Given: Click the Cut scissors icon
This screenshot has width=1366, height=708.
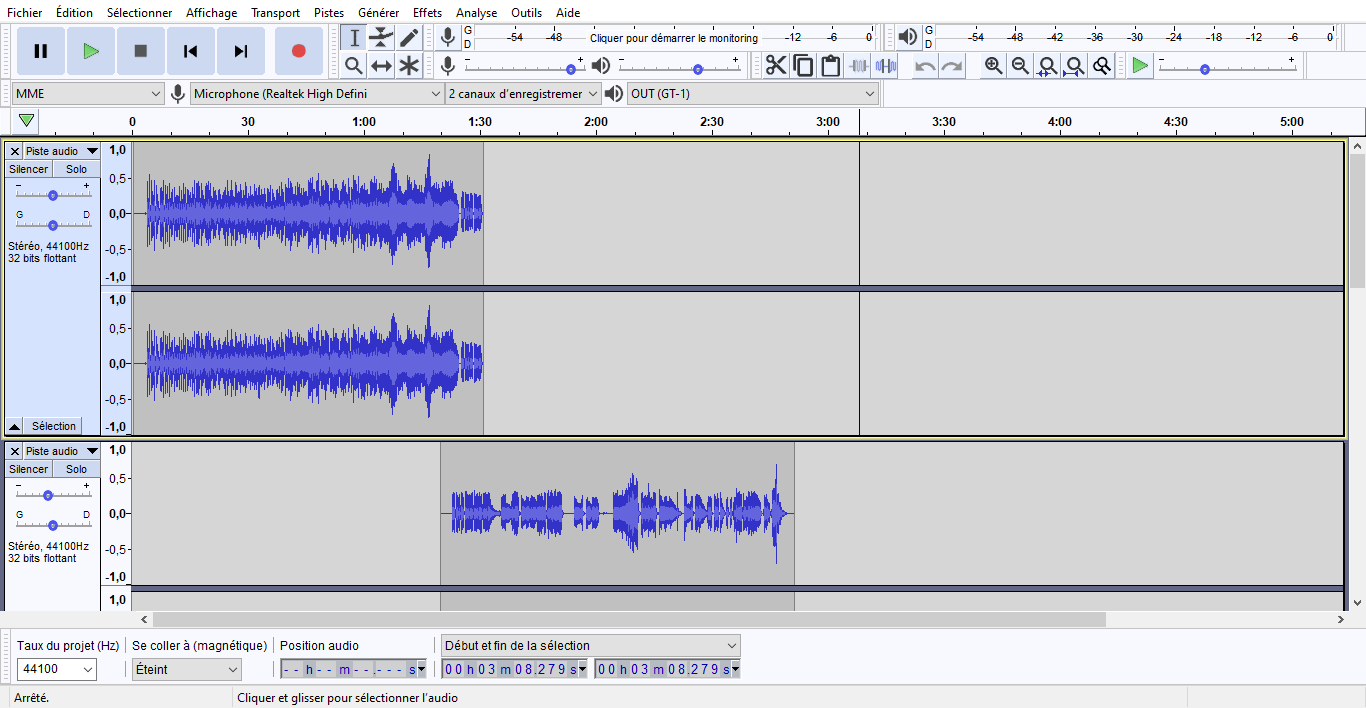Looking at the screenshot, I should pos(776,66).
